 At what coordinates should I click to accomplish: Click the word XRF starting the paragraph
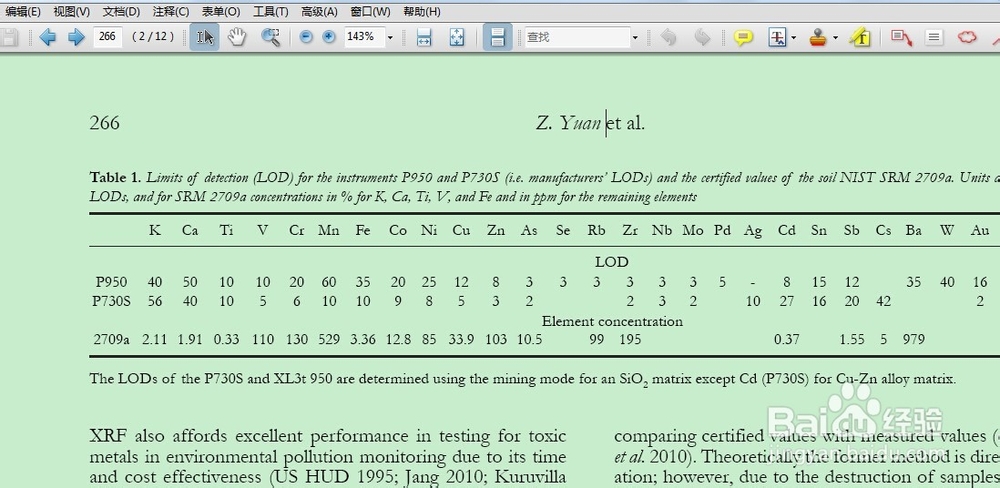point(109,436)
